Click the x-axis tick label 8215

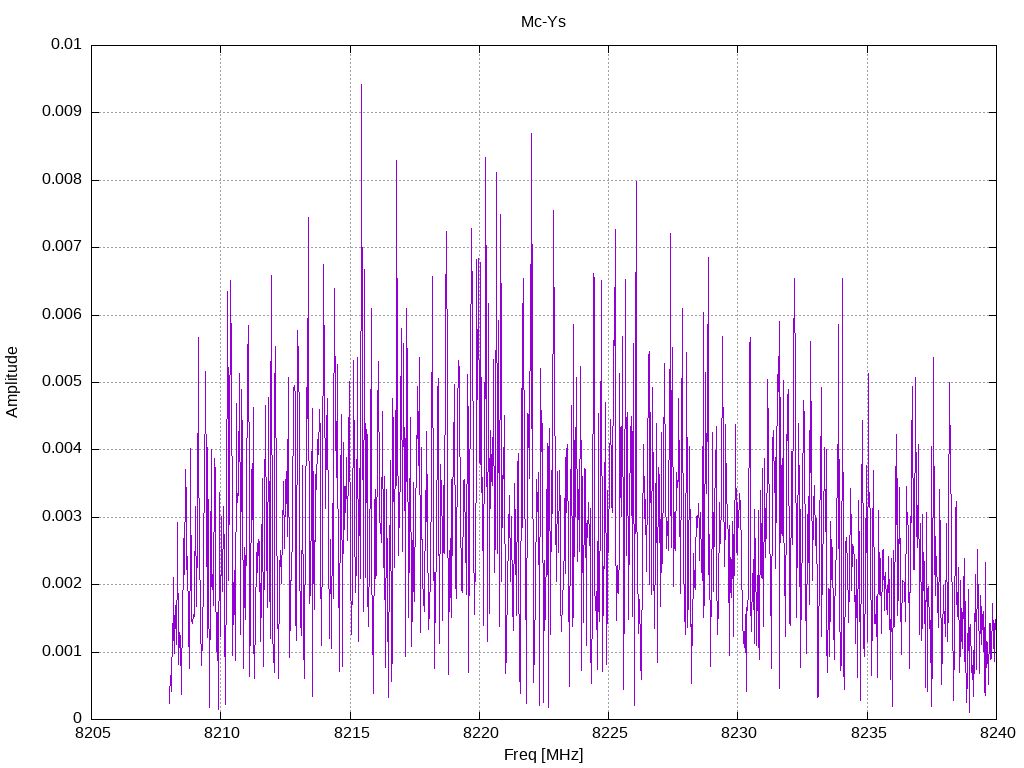pyautogui.click(x=351, y=733)
